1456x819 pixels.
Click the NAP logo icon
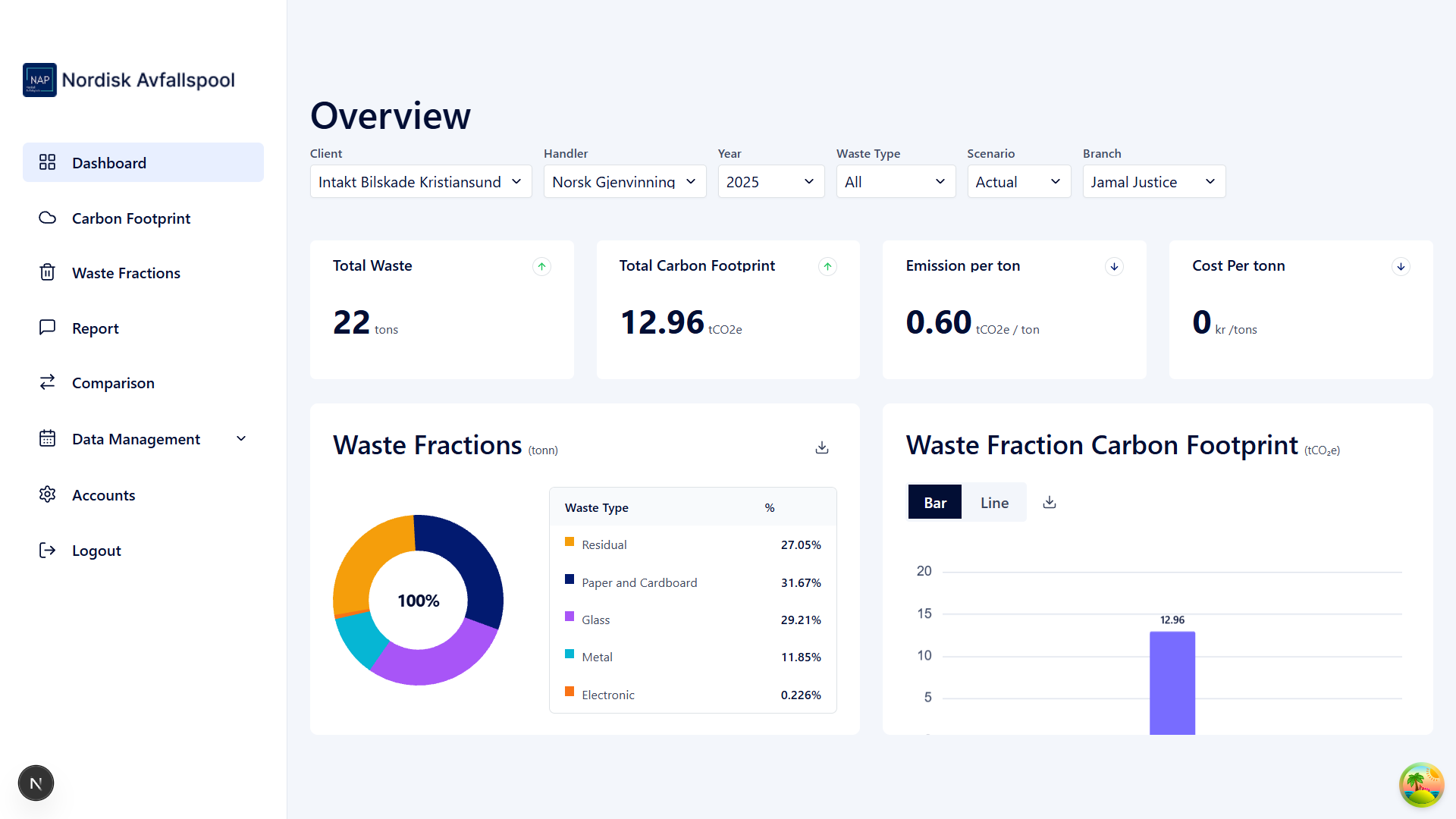point(39,80)
